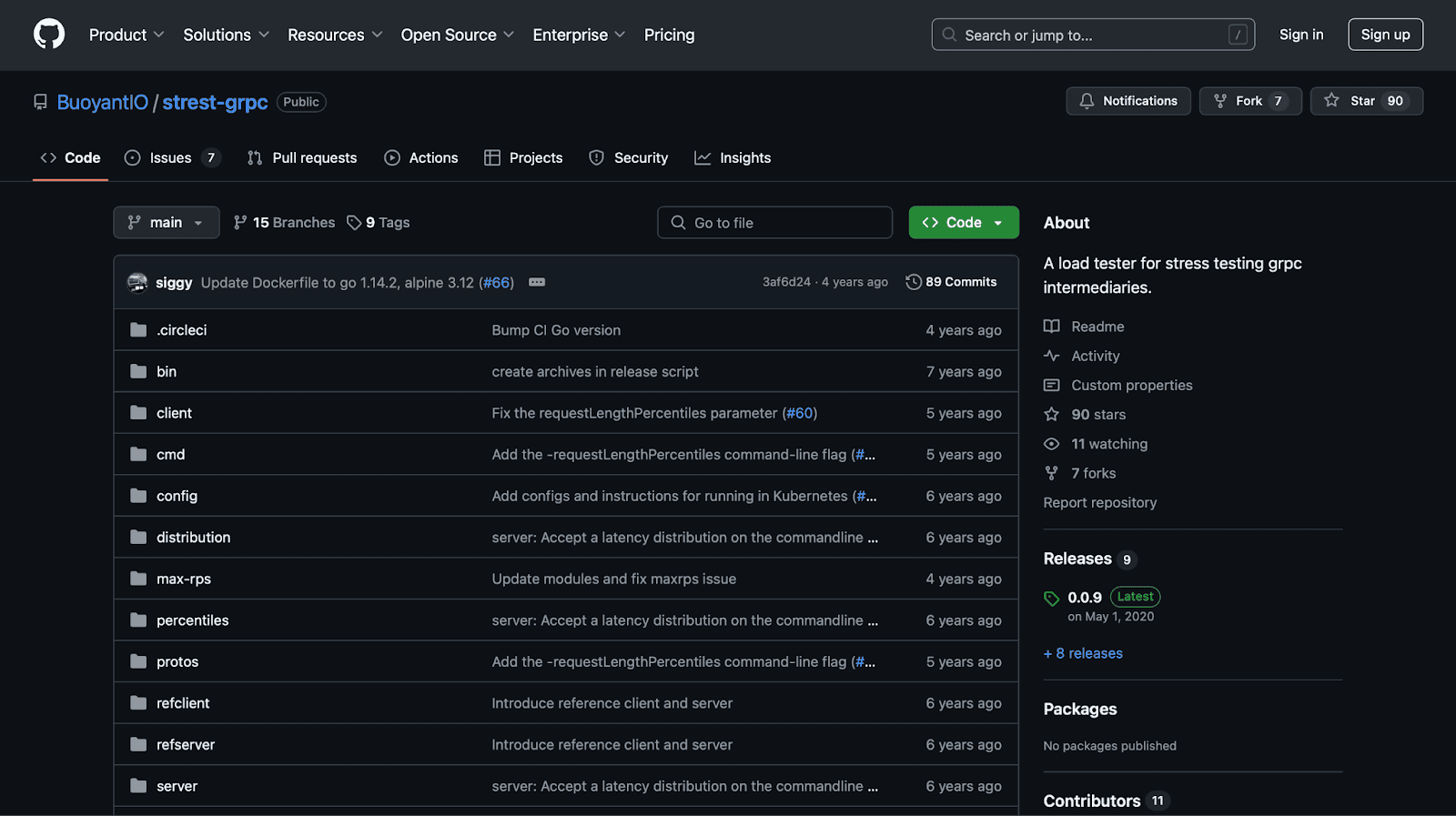Click the 'Bump CI Go version' commit message
This screenshot has width=1456, height=816.
point(556,330)
